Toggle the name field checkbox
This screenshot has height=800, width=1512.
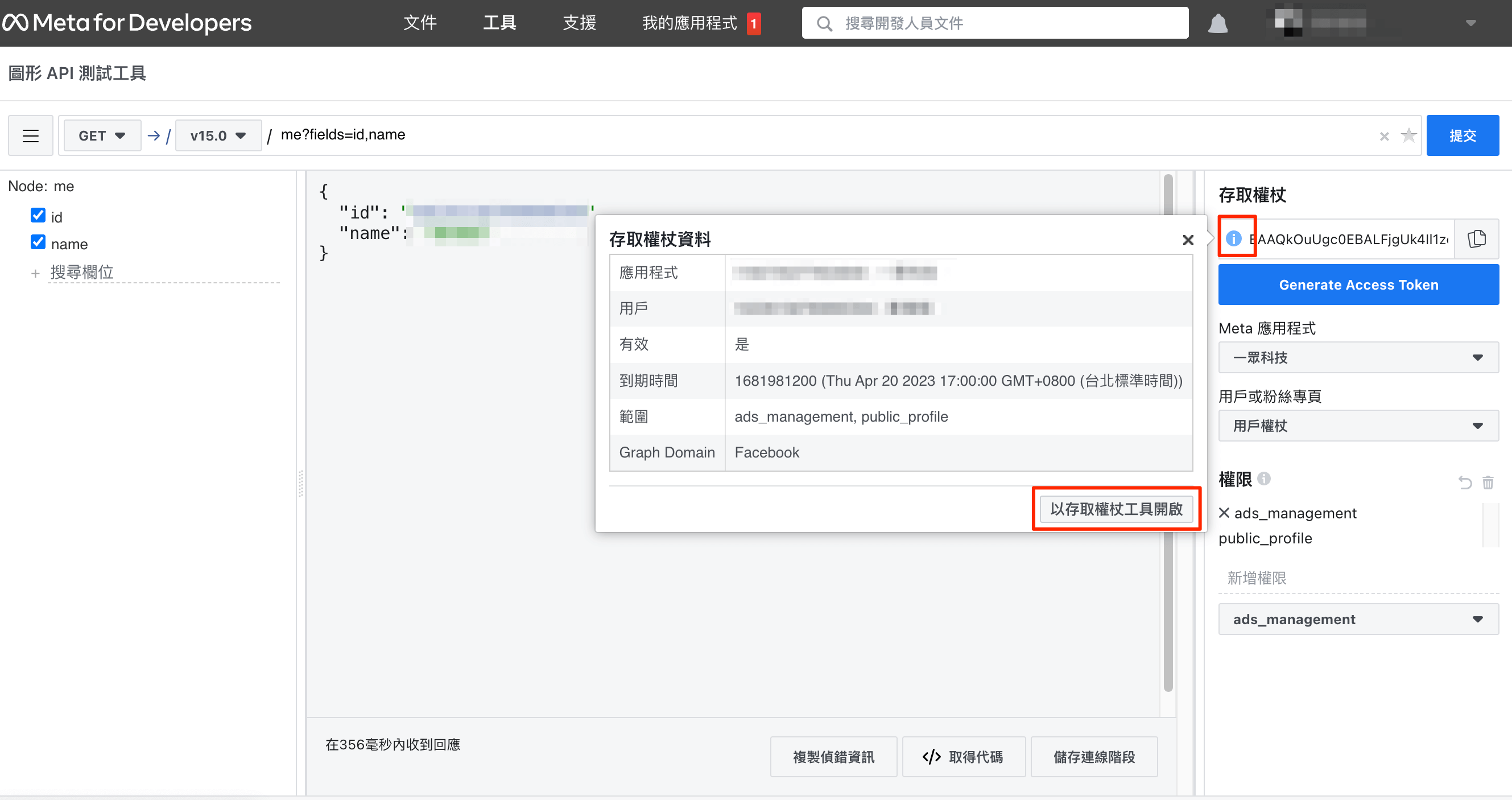point(38,242)
